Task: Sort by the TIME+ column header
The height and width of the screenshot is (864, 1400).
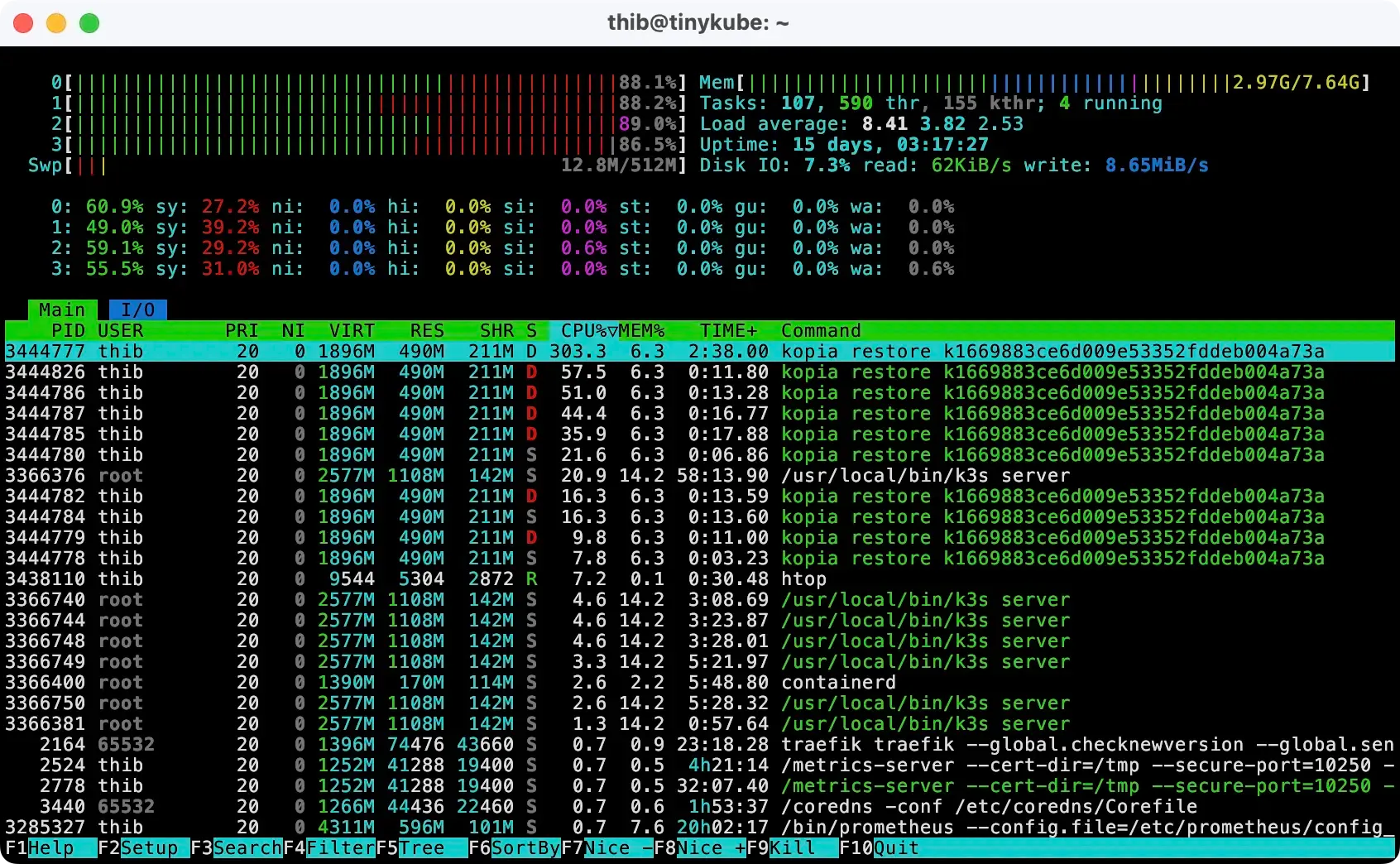Action: click(x=727, y=330)
